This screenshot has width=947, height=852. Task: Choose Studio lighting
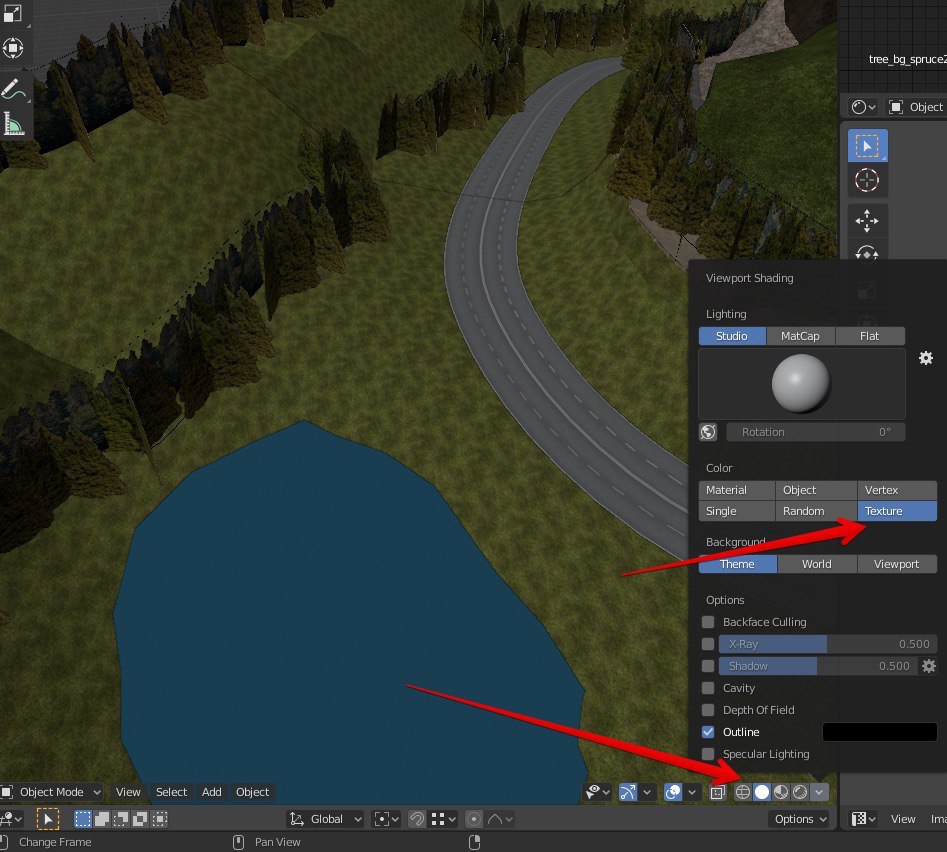[x=732, y=336]
